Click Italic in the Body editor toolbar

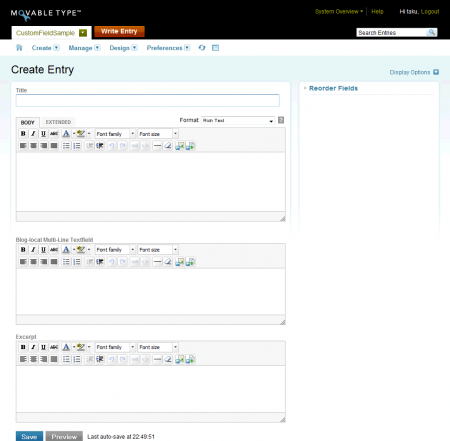click(33, 134)
